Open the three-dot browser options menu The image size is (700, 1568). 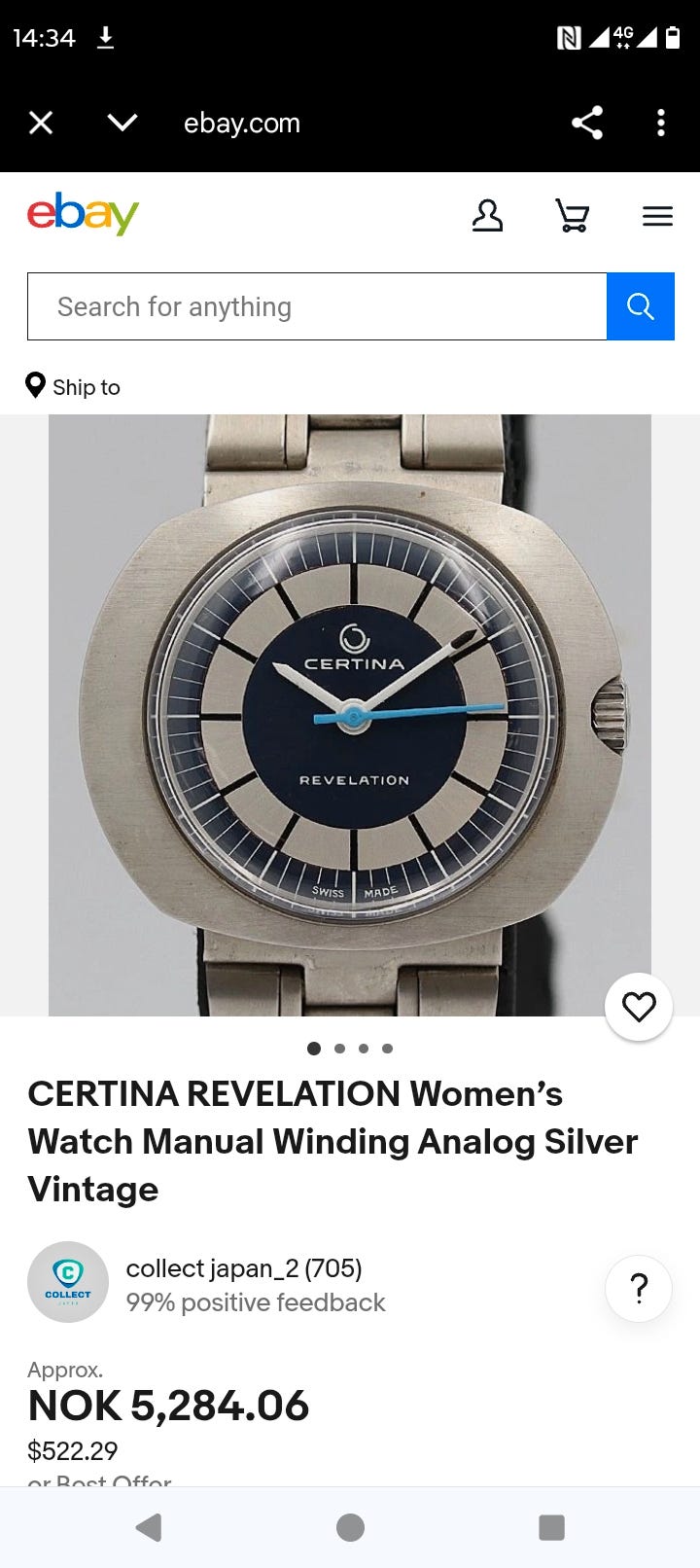[661, 123]
